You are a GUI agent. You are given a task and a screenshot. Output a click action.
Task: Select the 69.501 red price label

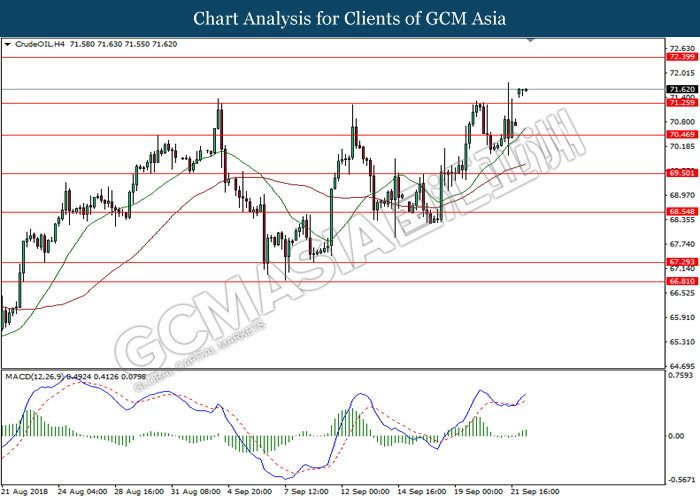(x=682, y=173)
